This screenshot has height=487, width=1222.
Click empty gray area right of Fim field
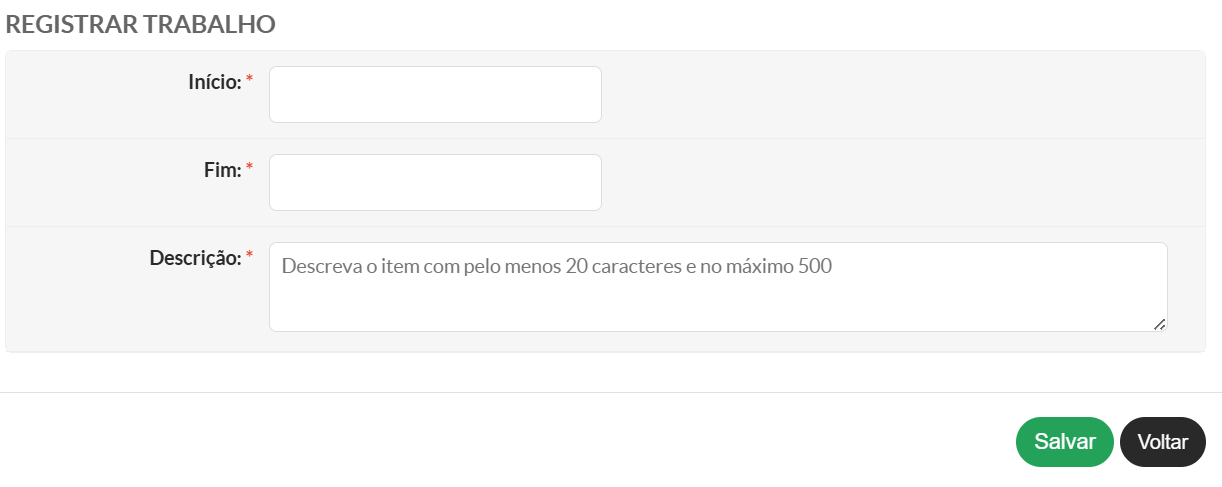pyautogui.click(x=900, y=183)
